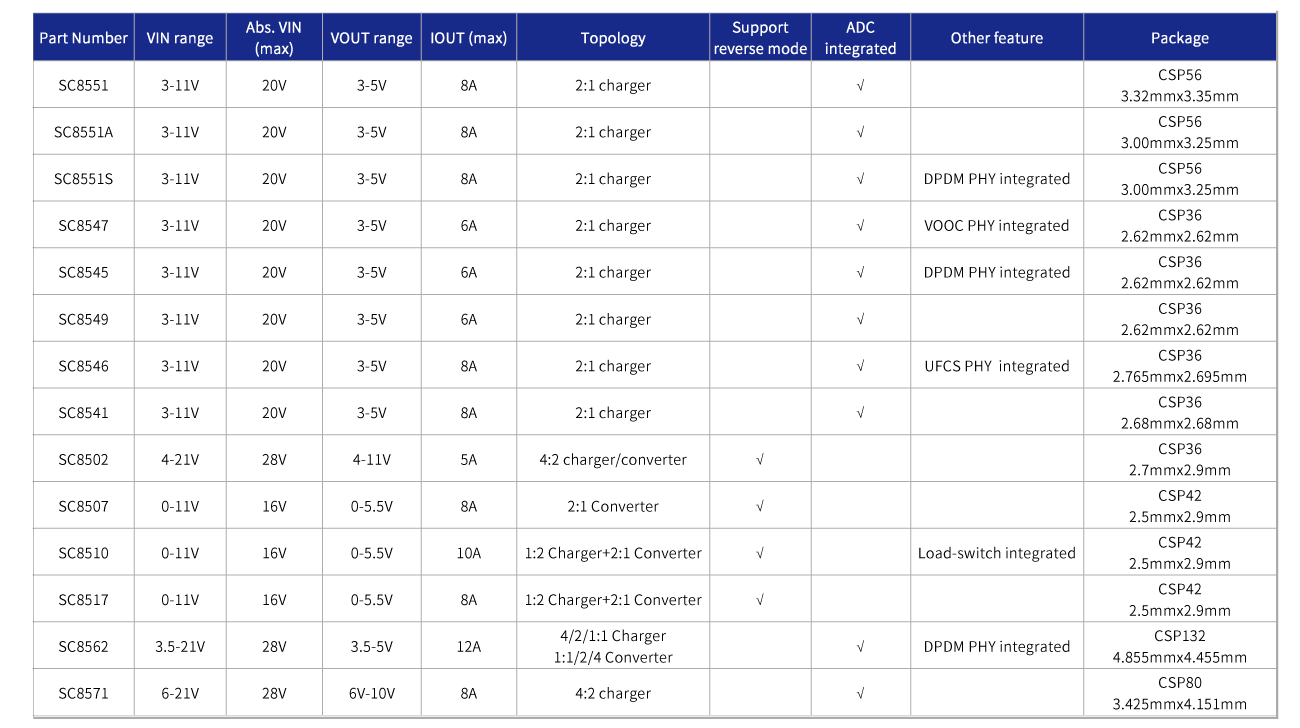Click the ADC integrated checkmark for SC8551A
Image resolution: width=1300 pixels, height=728 pixels.
[x=860, y=133]
